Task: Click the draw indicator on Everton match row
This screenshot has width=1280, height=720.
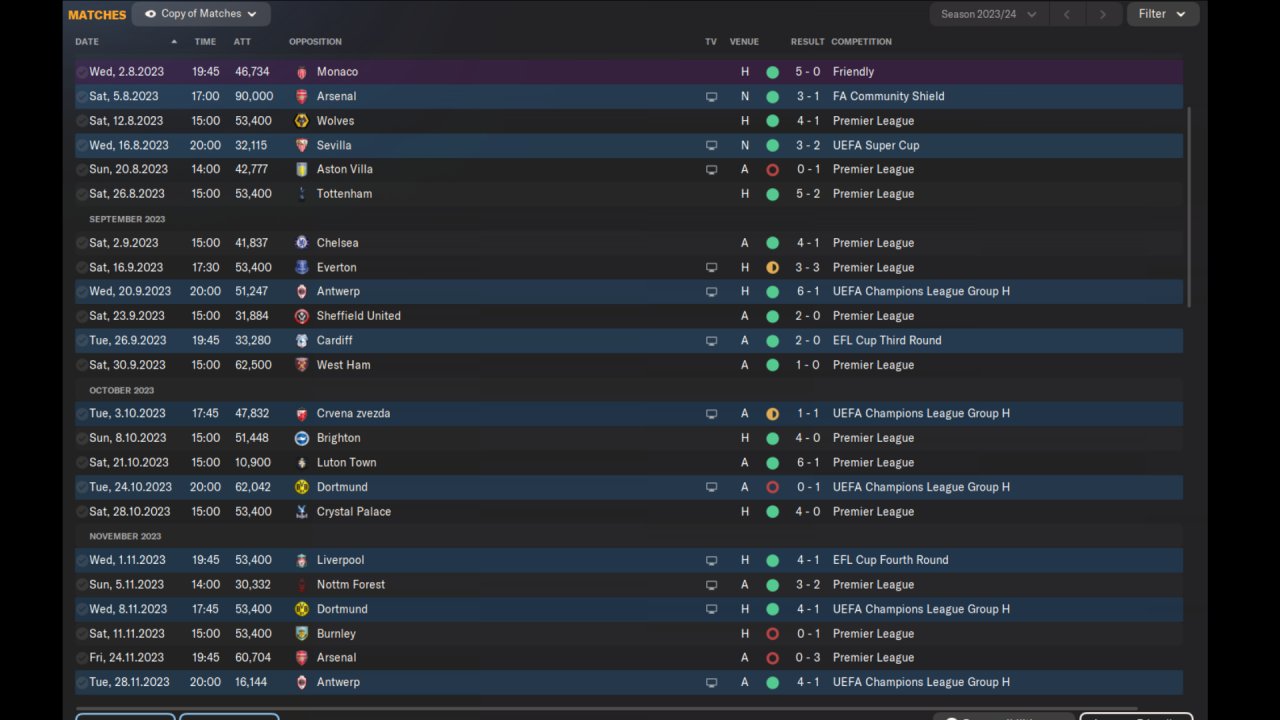Action: coord(772,268)
